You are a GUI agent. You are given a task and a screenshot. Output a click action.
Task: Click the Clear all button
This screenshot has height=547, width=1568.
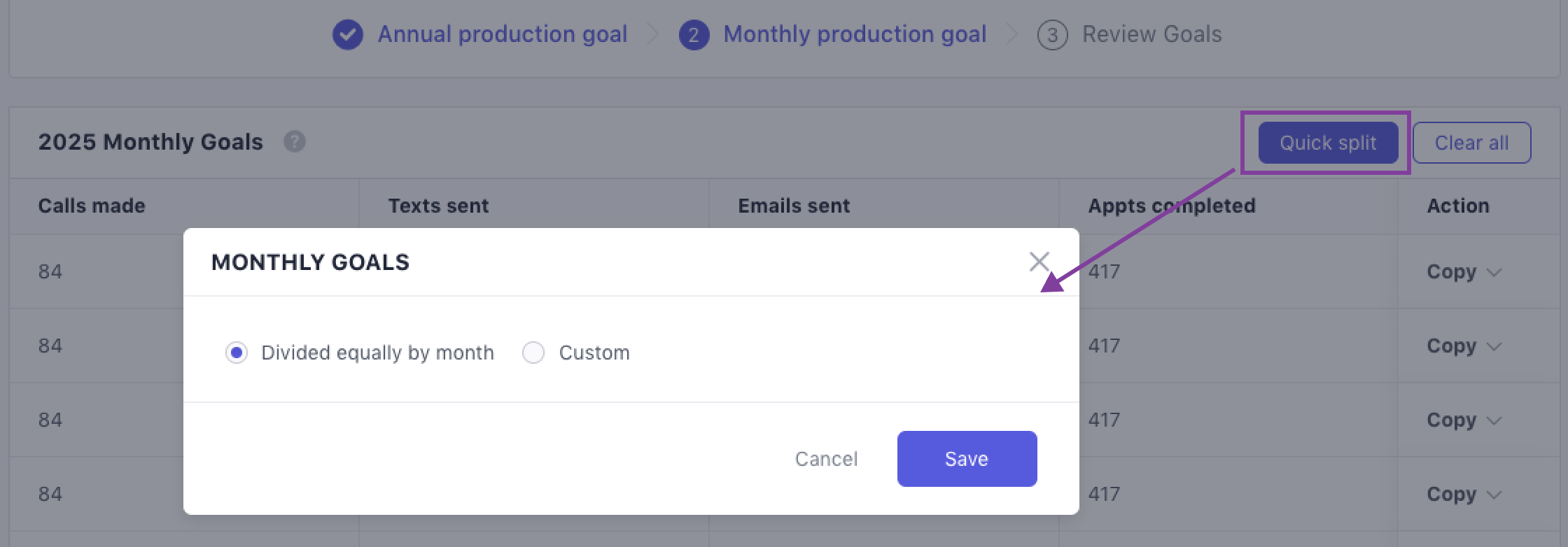point(1471,143)
